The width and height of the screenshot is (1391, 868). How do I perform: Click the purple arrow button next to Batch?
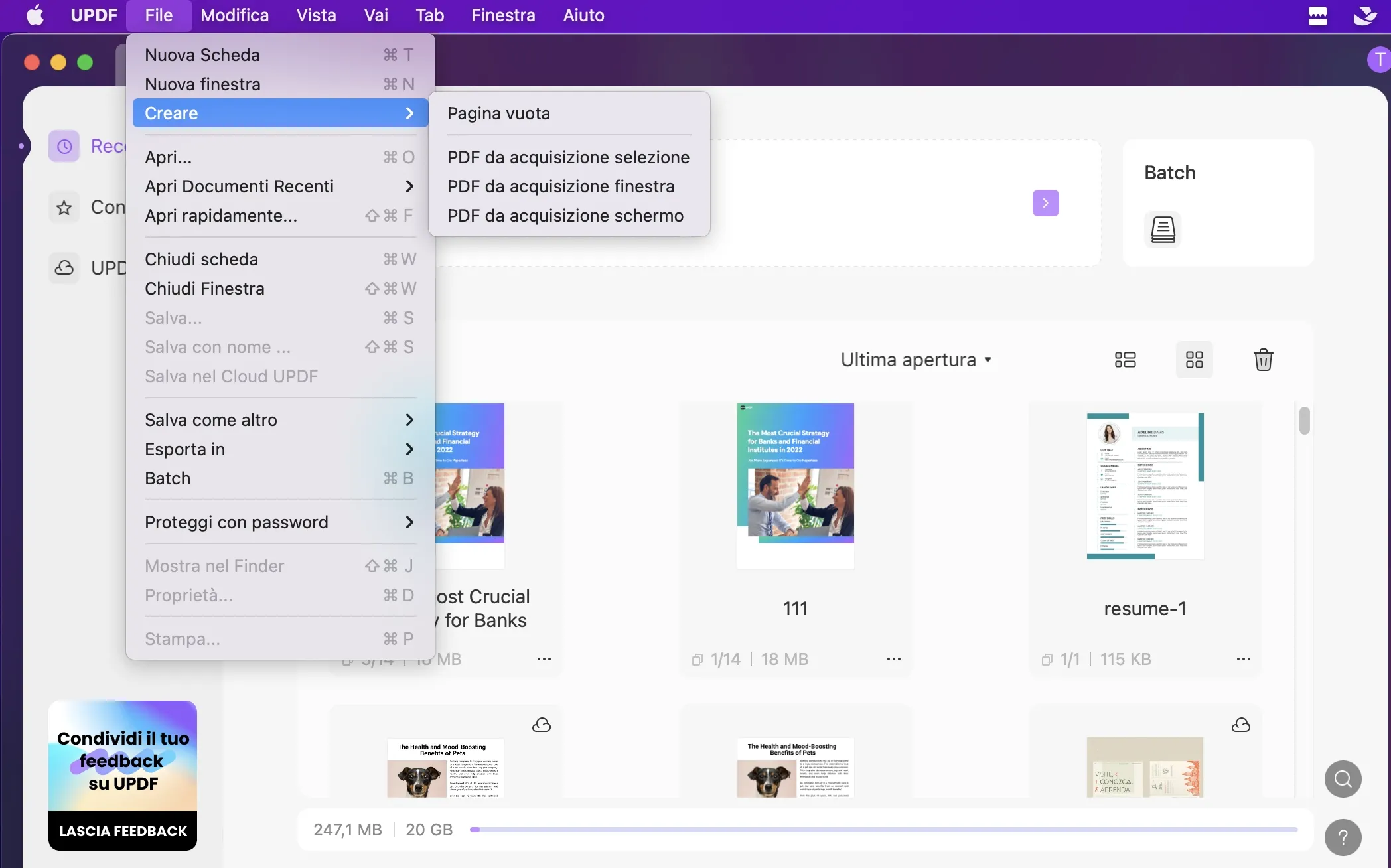(1045, 203)
